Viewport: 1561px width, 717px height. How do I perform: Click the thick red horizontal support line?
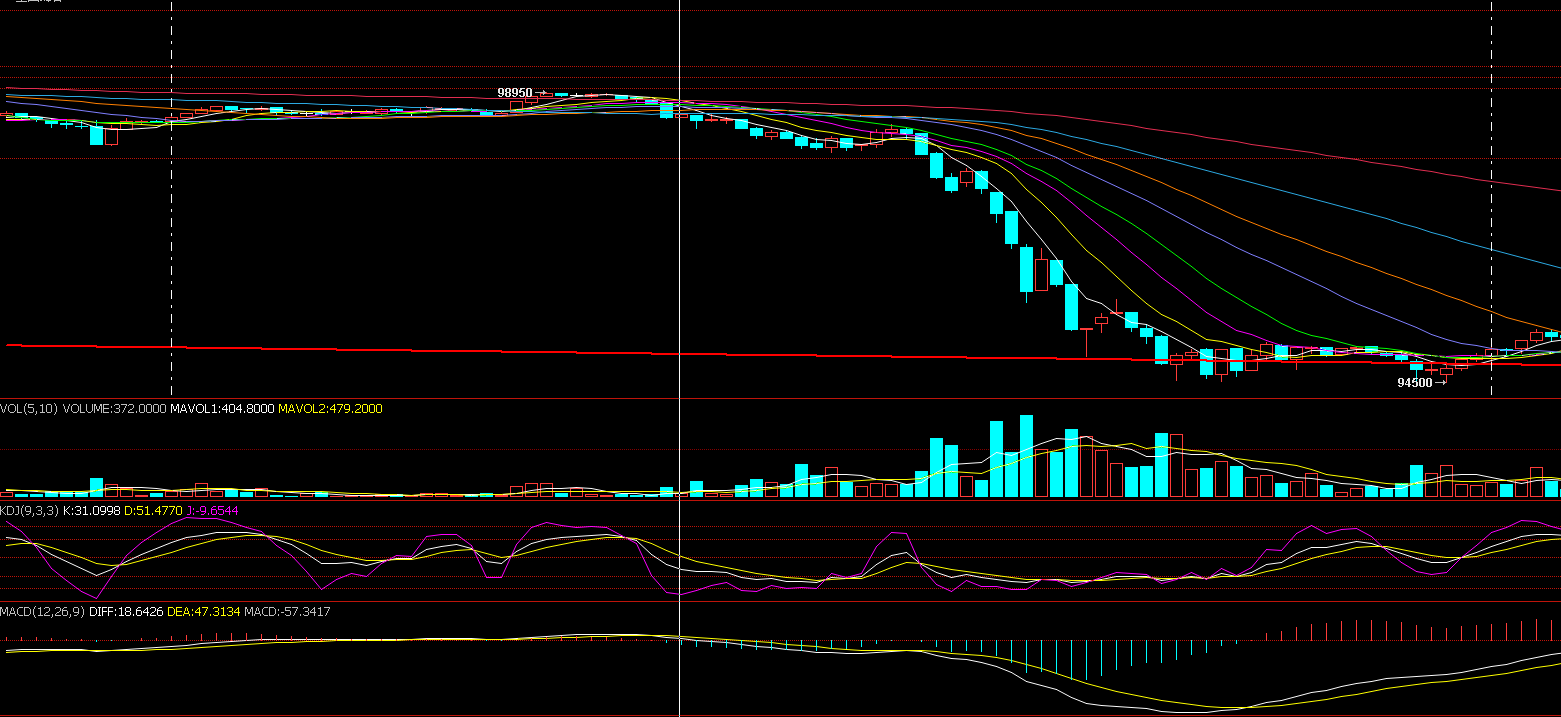[400, 350]
